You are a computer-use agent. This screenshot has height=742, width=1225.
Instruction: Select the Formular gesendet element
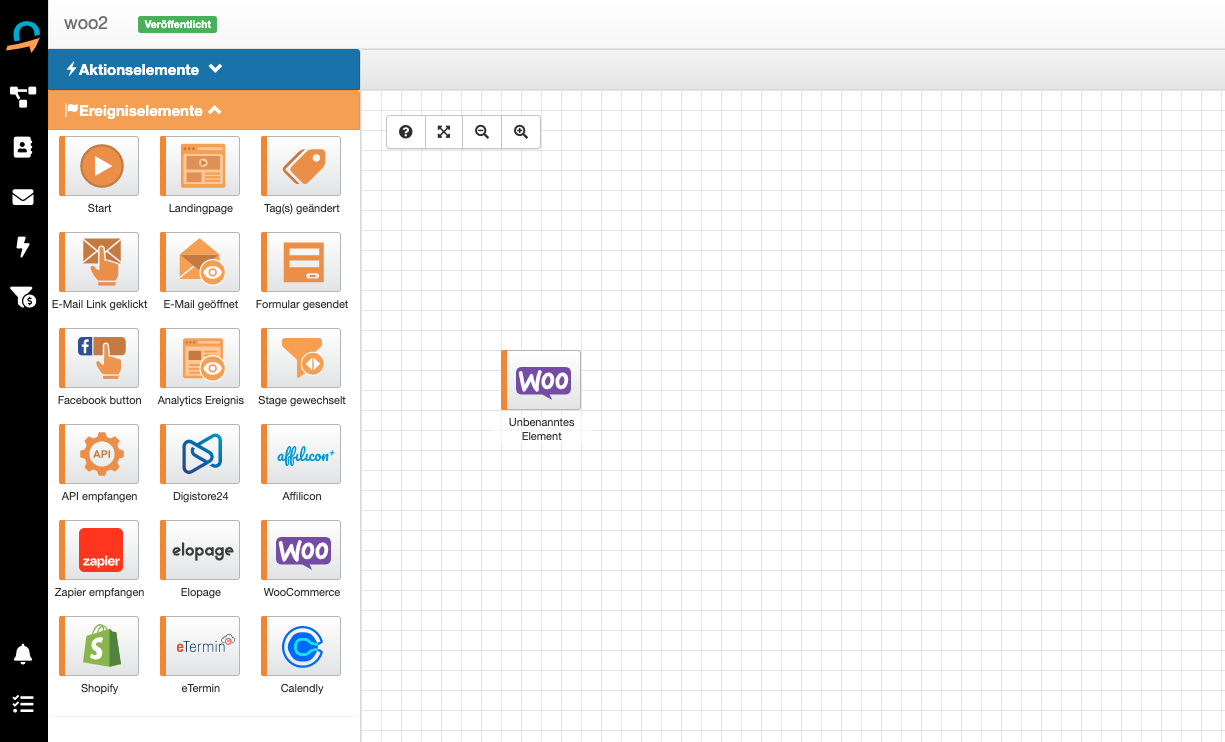[x=301, y=262]
